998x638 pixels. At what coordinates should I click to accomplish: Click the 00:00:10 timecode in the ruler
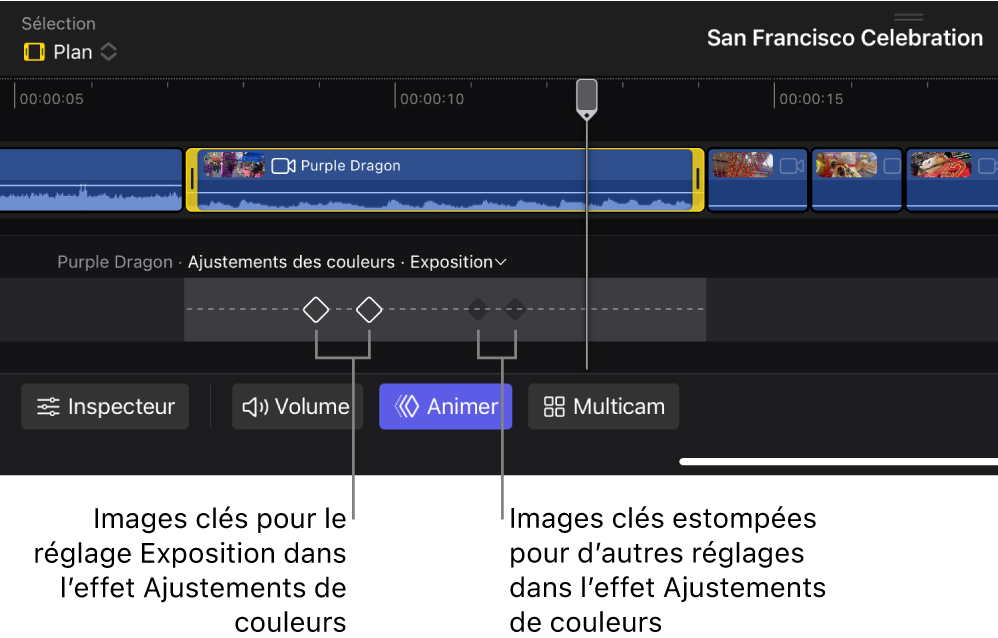[x=432, y=99]
